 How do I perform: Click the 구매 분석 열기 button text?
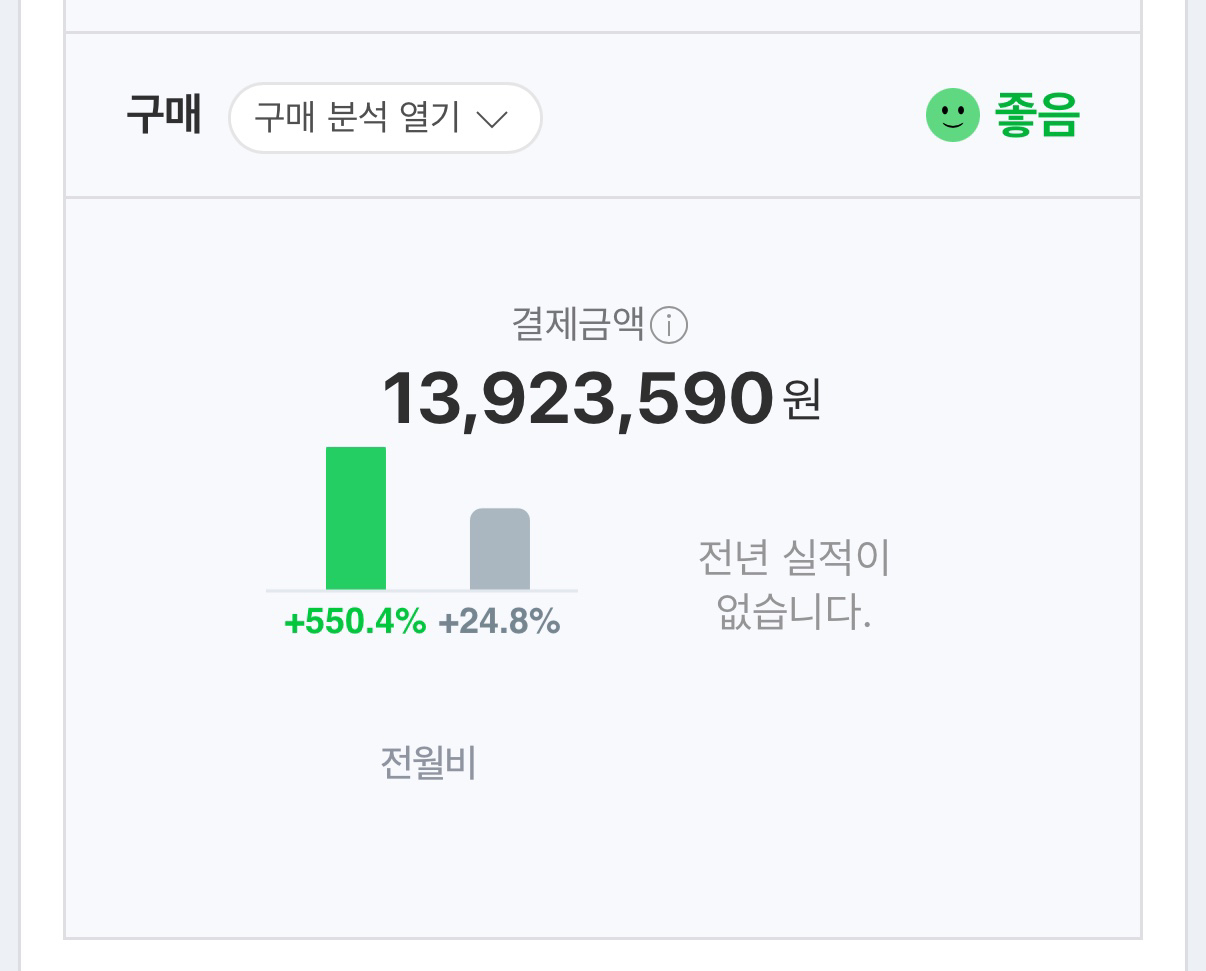pyautogui.click(x=357, y=118)
